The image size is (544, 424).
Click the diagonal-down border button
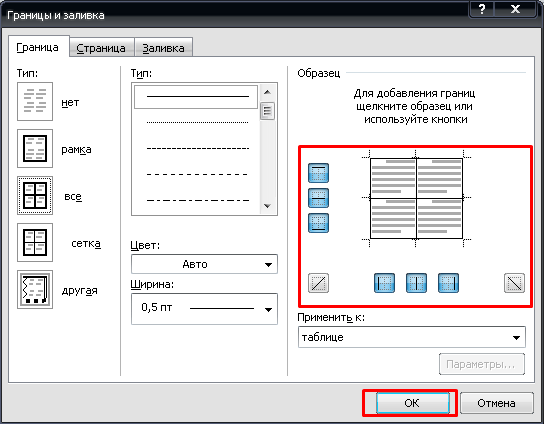[x=514, y=283]
